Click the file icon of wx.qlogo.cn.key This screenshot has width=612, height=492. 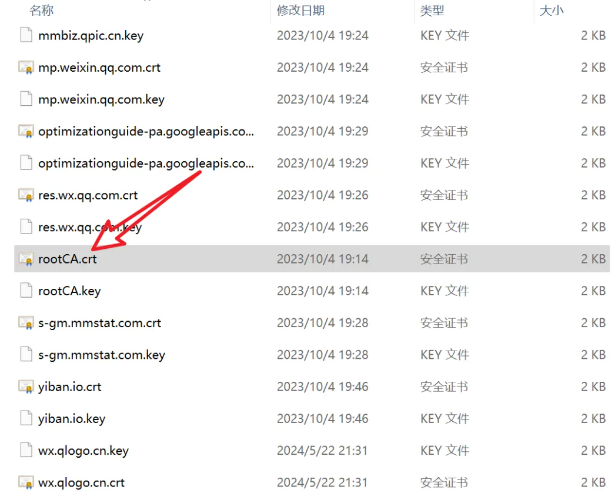click(26, 450)
